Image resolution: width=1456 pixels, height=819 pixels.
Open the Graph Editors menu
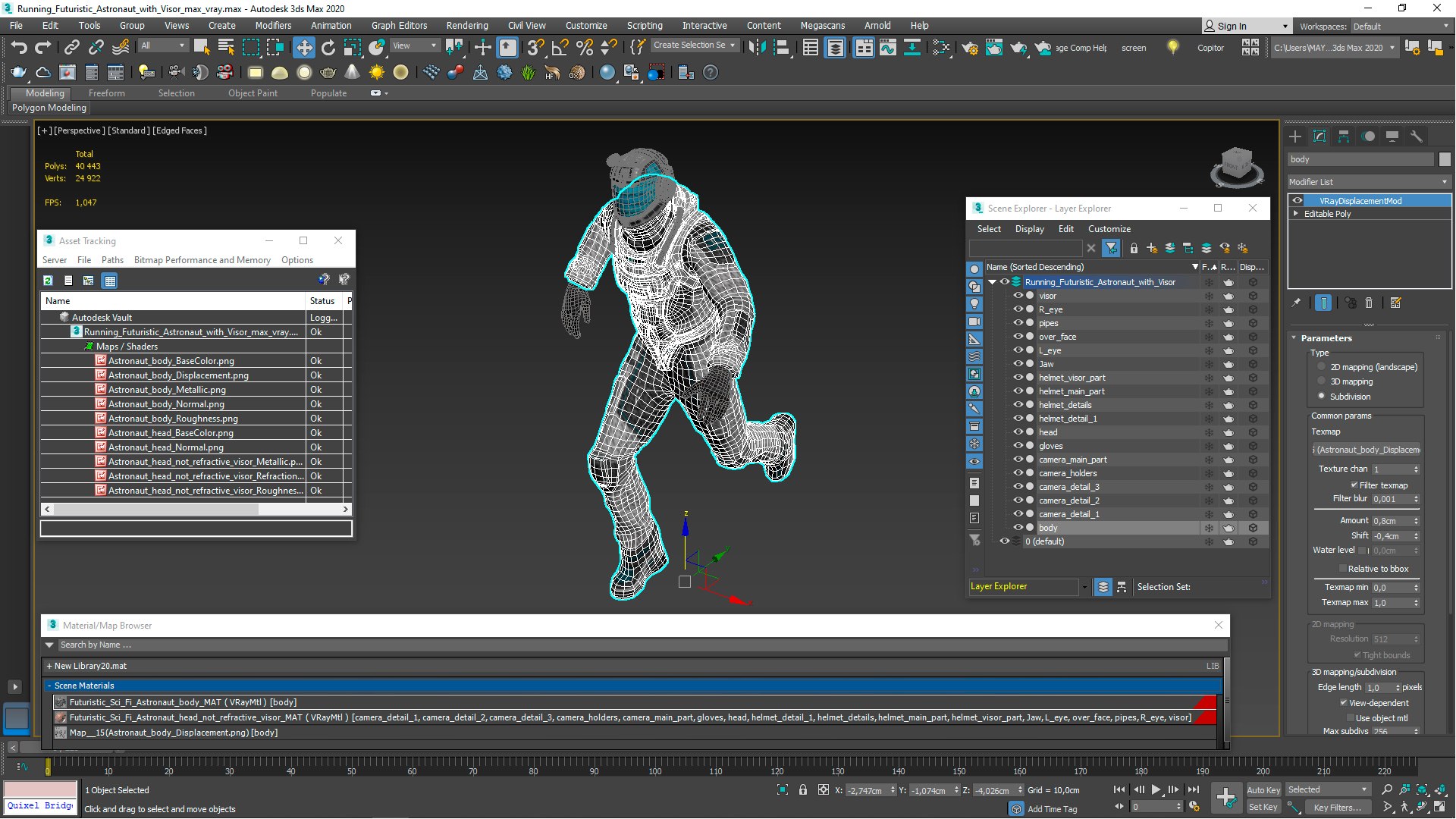(399, 25)
